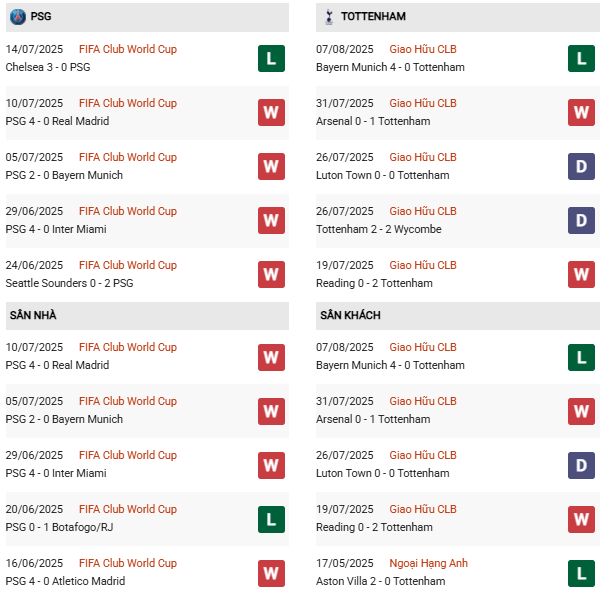This screenshot has height=592, width=600.
Task: Select W badge beside Seattle Sounders 0-2 PSG
Action: pyautogui.click(x=271, y=274)
